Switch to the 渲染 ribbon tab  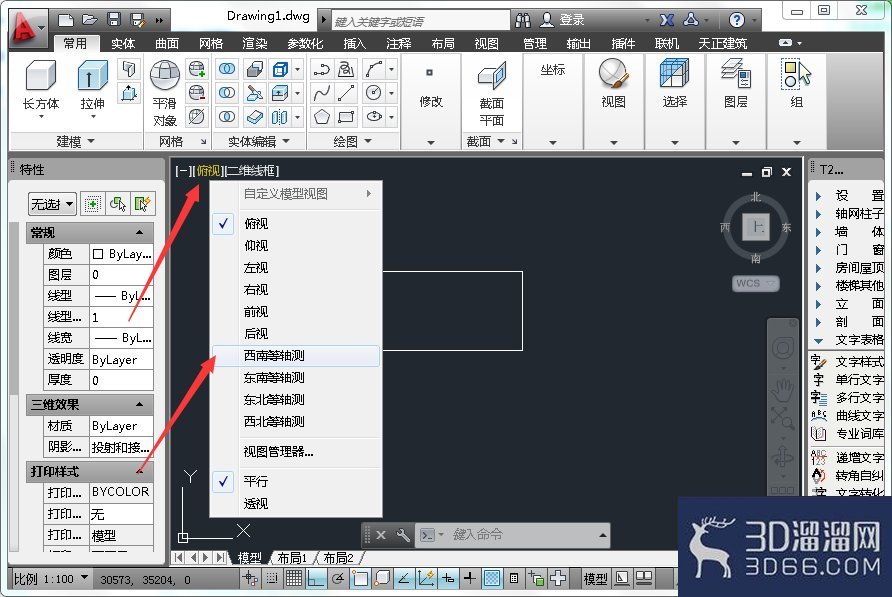pyautogui.click(x=255, y=44)
